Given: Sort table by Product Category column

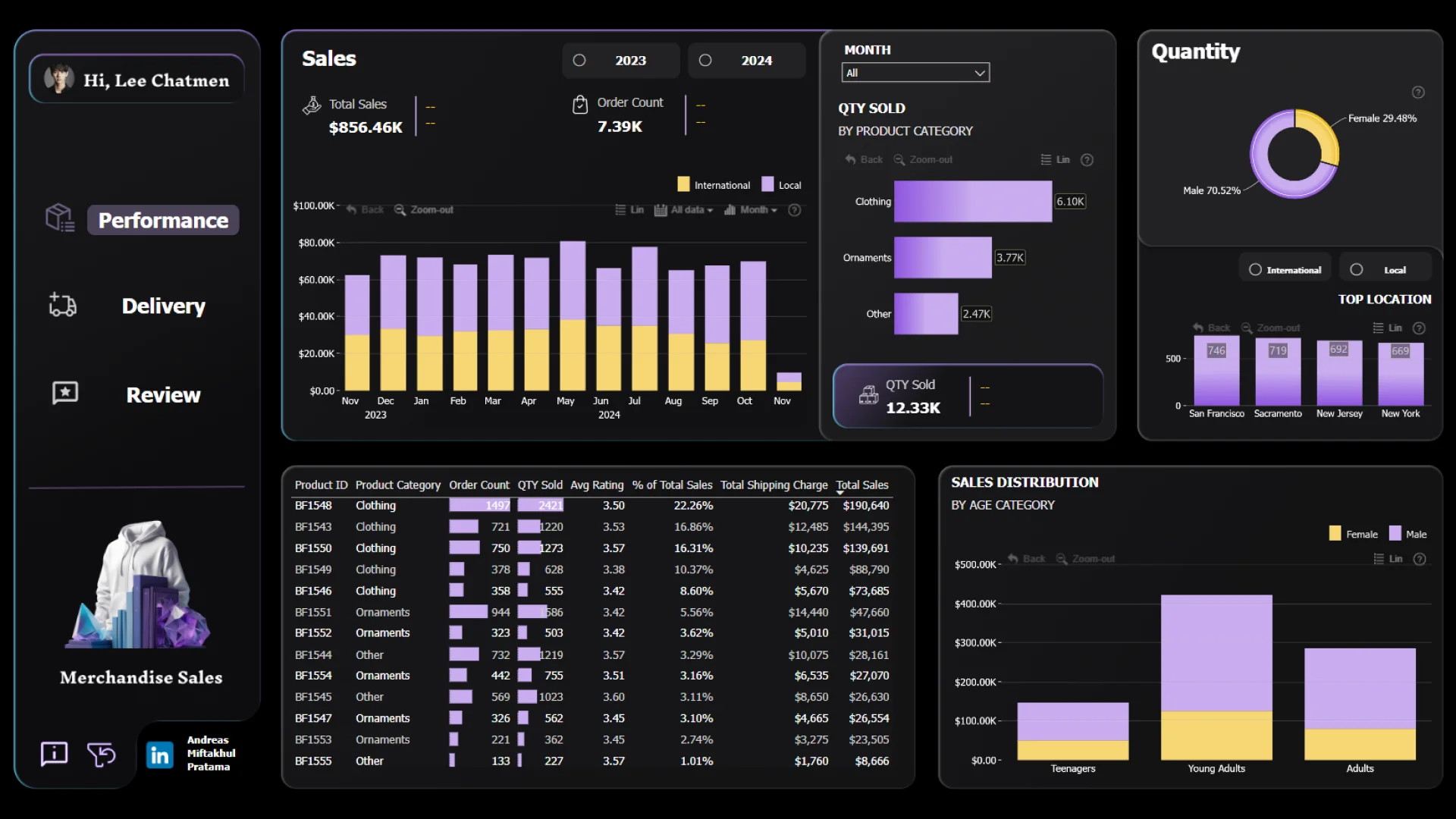Looking at the screenshot, I should (x=397, y=485).
